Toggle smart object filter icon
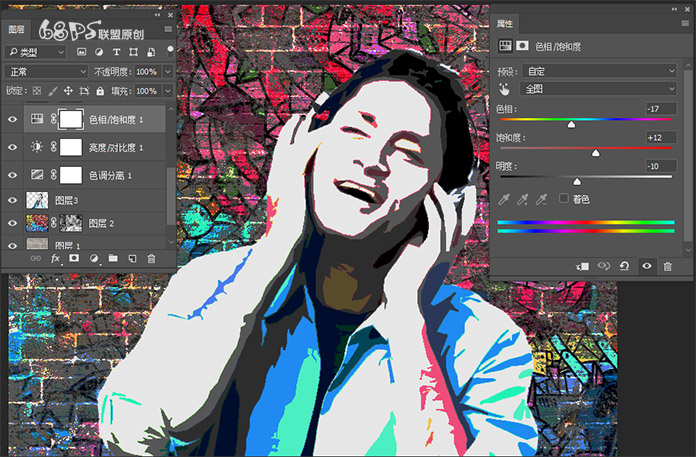 click(x=151, y=52)
